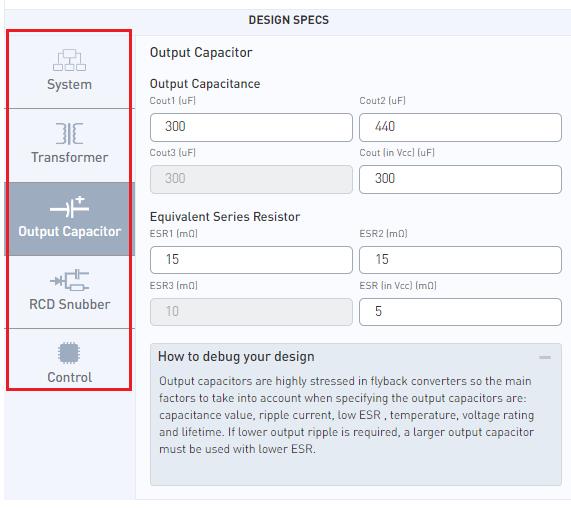Viewport: 571px width, 508px height.
Task: Select the Transformer coil icon
Action: tap(70, 133)
